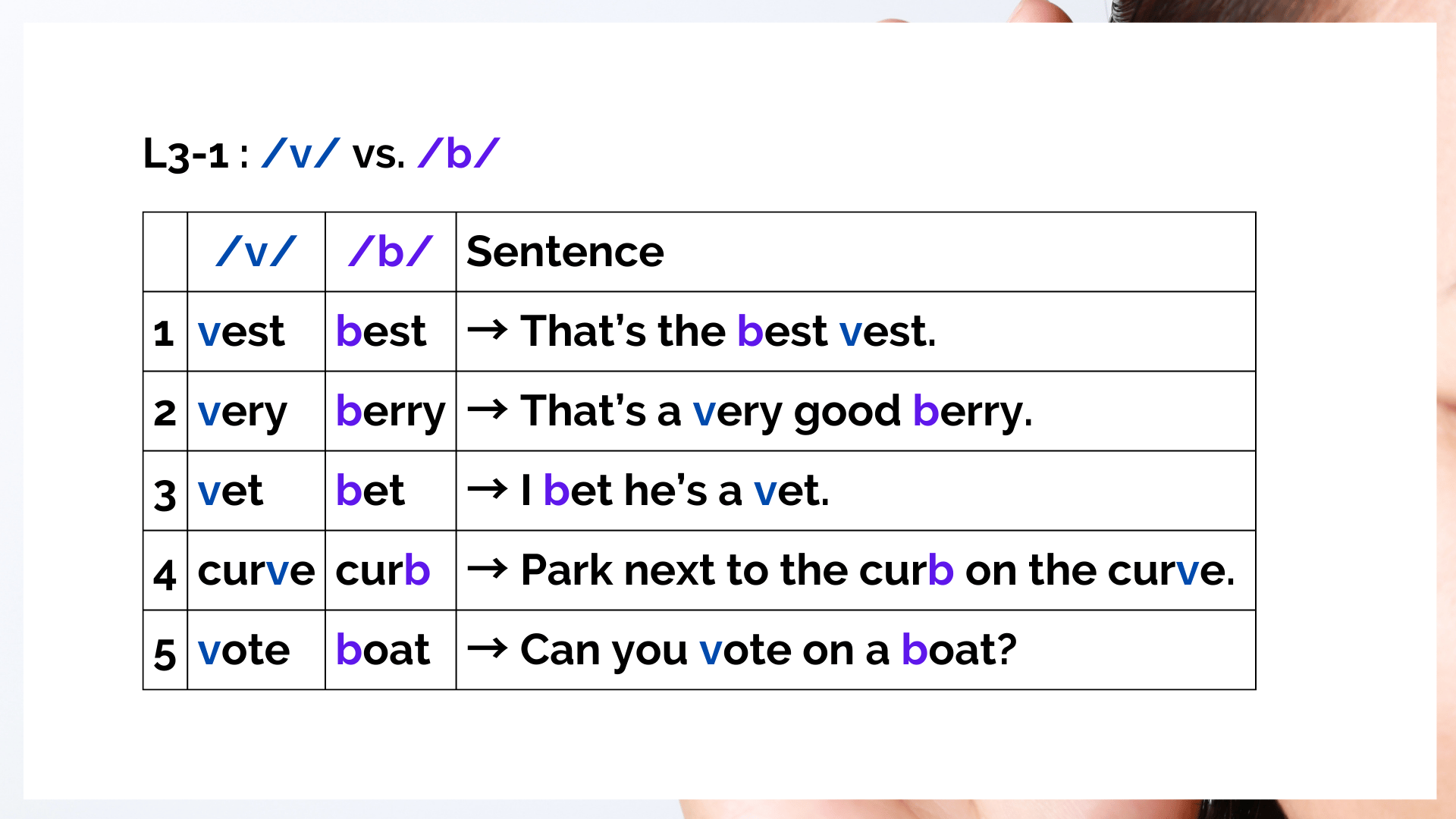Click the word 'best' in the /b/ column
1456x819 pixels.
pos(381,332)
